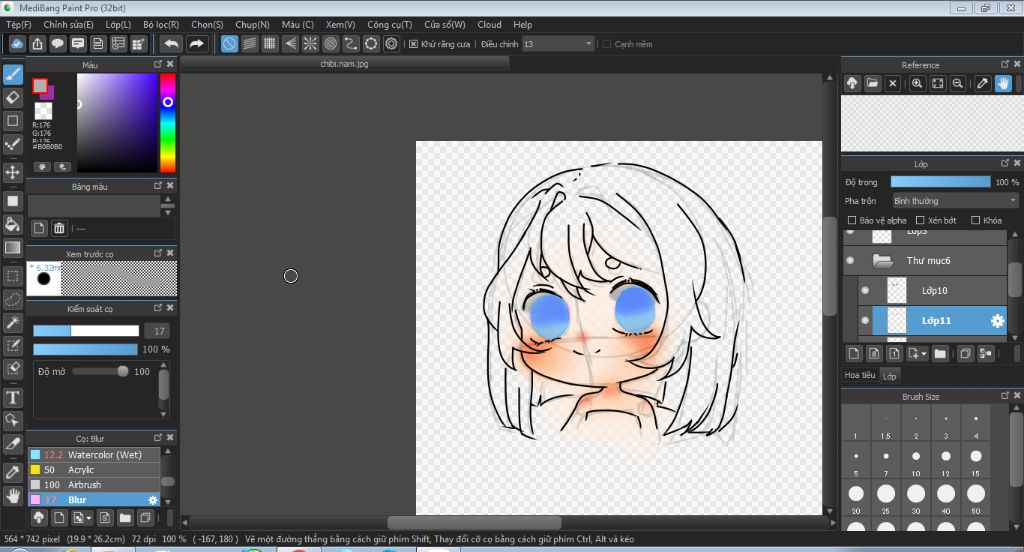
Task: Select the Gradient tool
Action: tap(12, 248)
